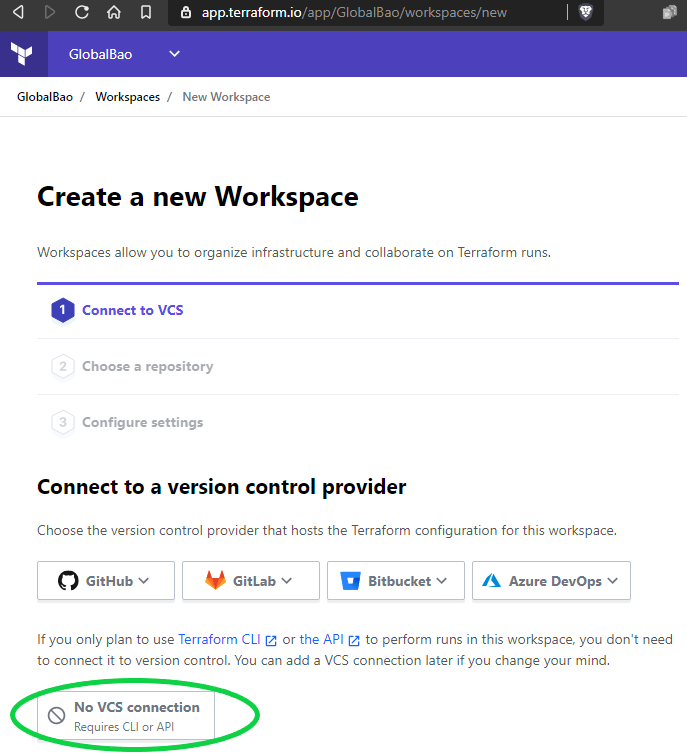This screenshot has width=687, height=753.
Task: Click the Connect to a version control provider heading
Action: [x=222, y=487]
